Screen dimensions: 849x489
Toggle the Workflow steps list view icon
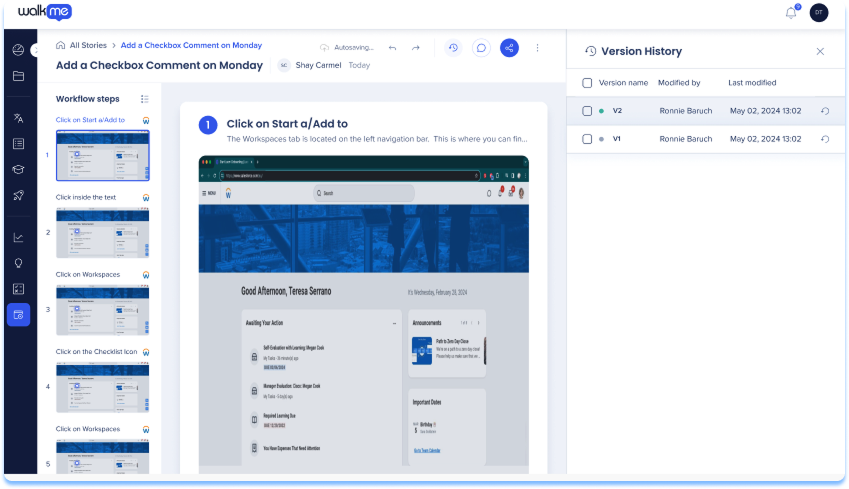145,99
